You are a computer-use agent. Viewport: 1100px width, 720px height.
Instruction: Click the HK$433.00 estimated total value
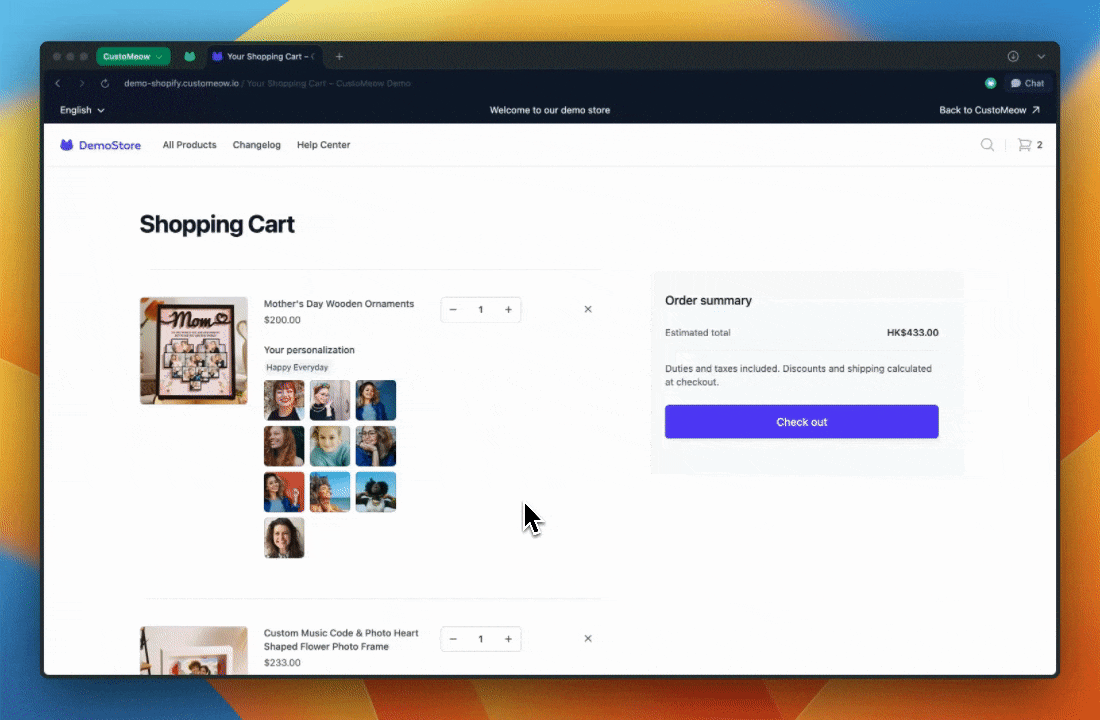pyautogui.click(x=913, y=333)
